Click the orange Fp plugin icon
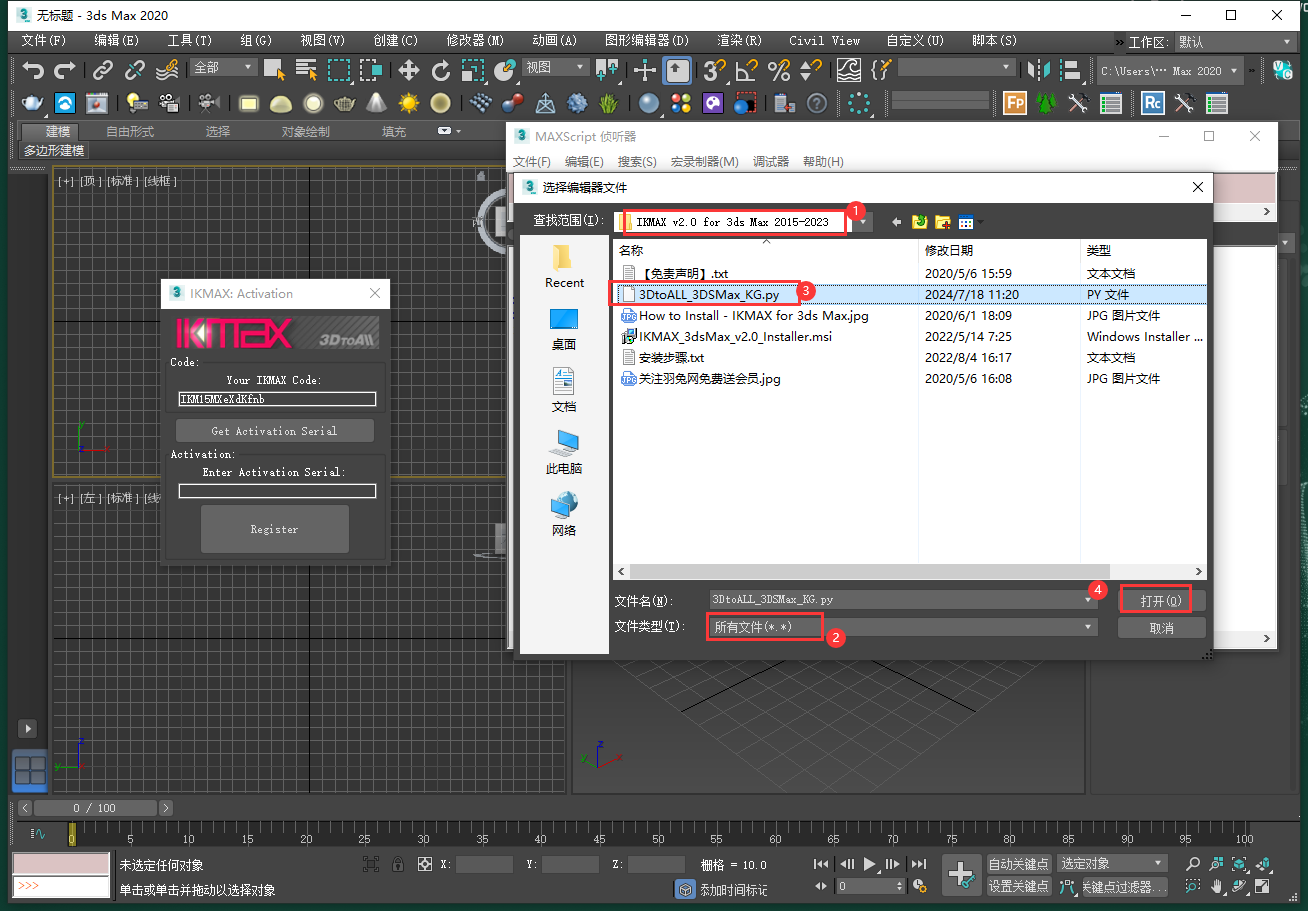 point(1015,103)
